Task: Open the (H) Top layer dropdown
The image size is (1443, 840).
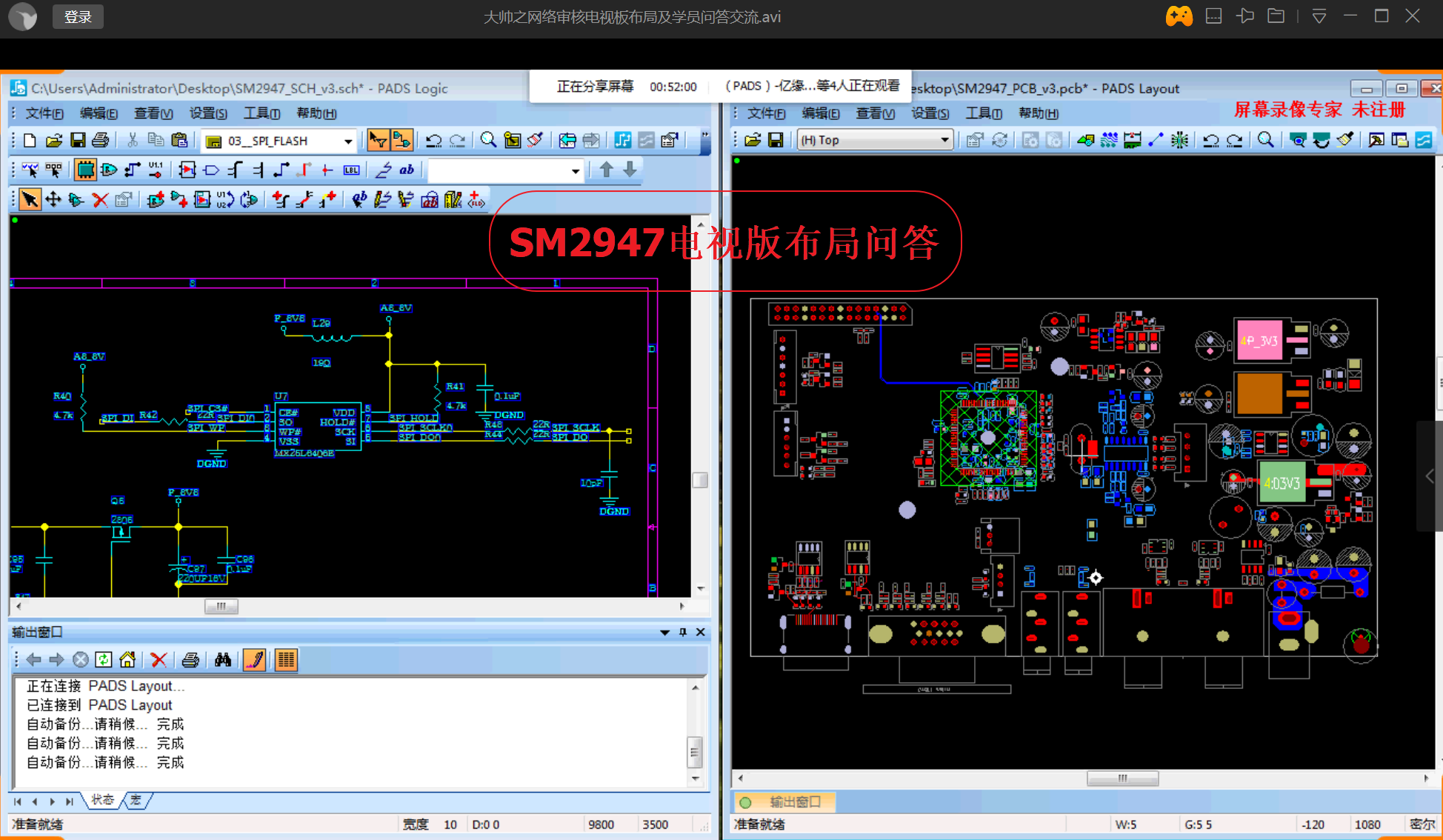Action: (944, 140)
